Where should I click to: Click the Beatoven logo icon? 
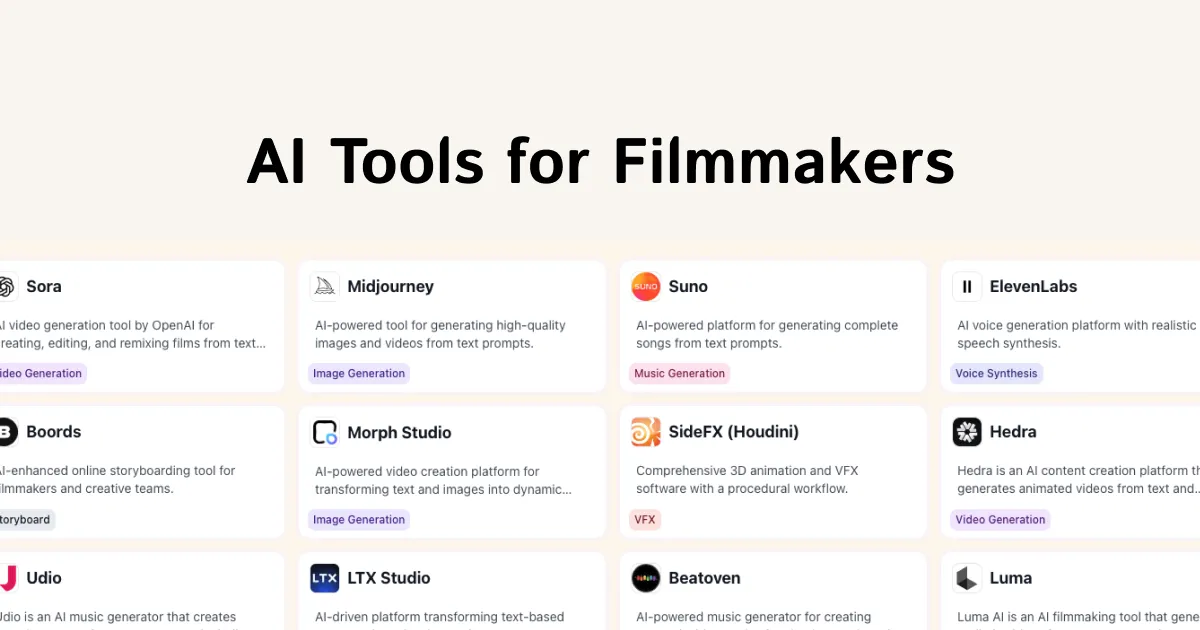pos(645,578)
